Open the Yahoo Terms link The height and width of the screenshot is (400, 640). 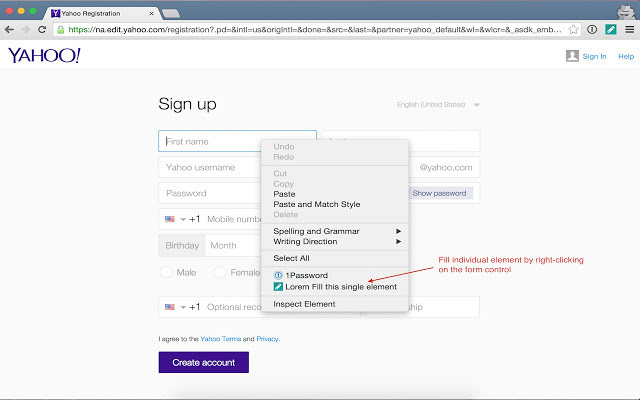point(220,339)
